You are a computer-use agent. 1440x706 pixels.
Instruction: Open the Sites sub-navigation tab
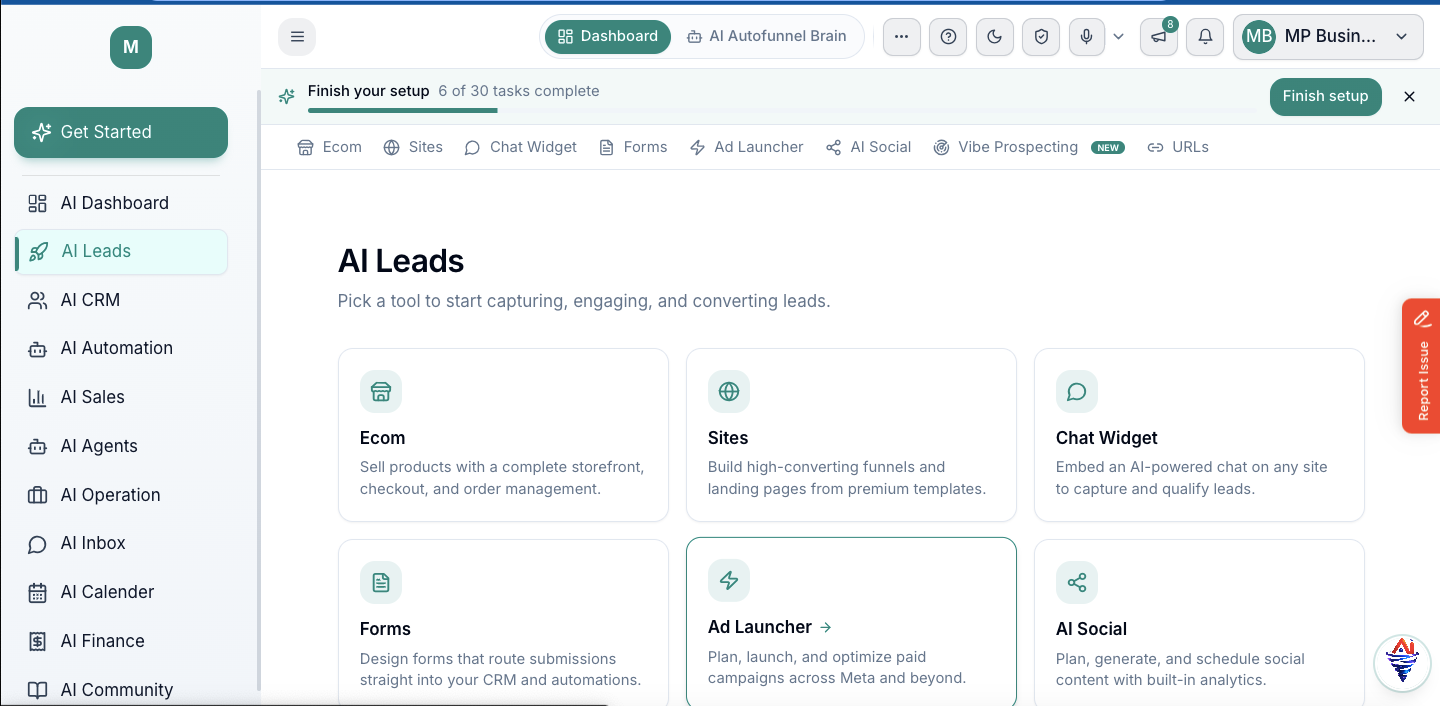click(x=413, y=147)
